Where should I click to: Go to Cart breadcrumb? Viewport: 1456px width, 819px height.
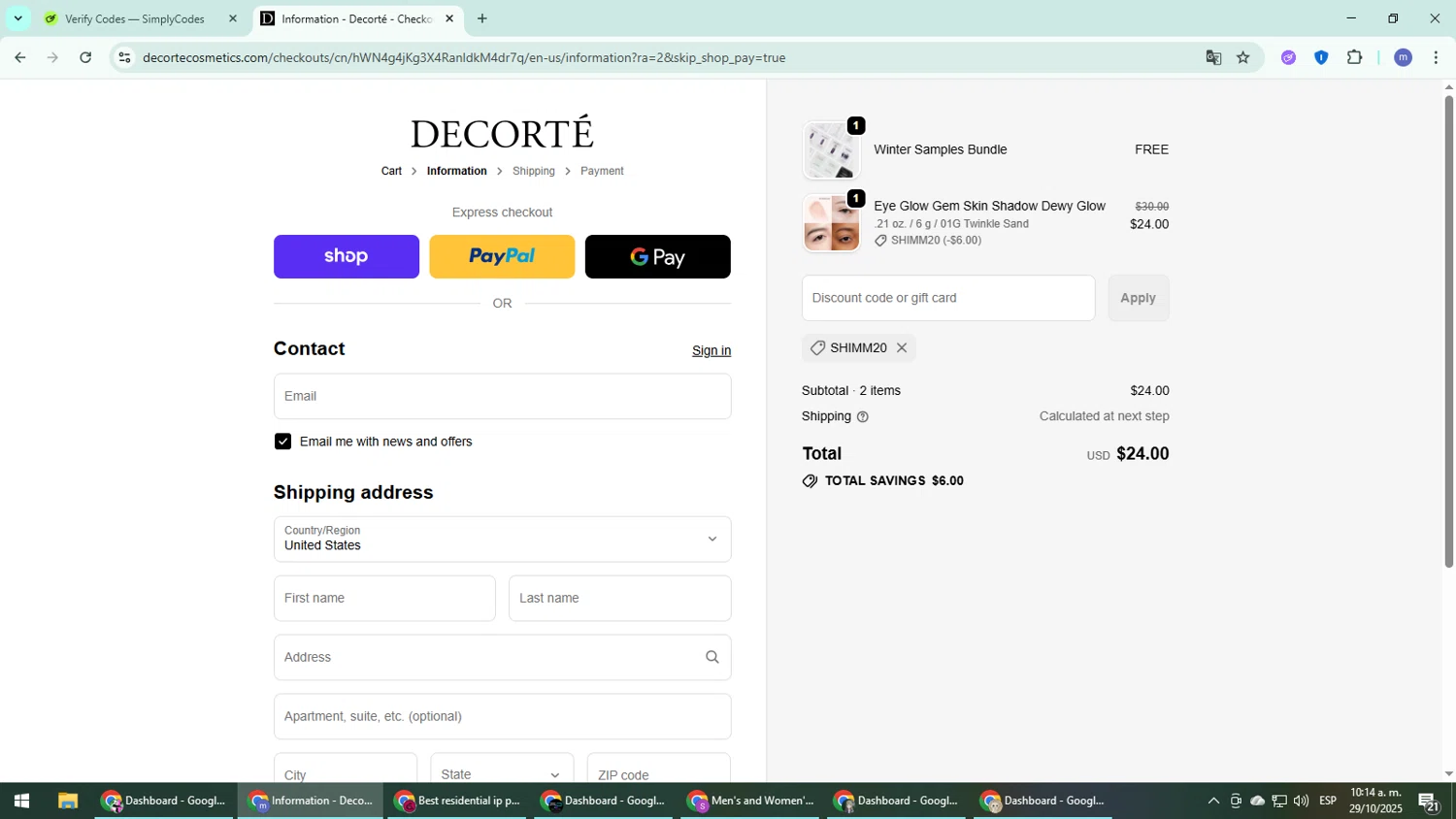tap(391, 171)
